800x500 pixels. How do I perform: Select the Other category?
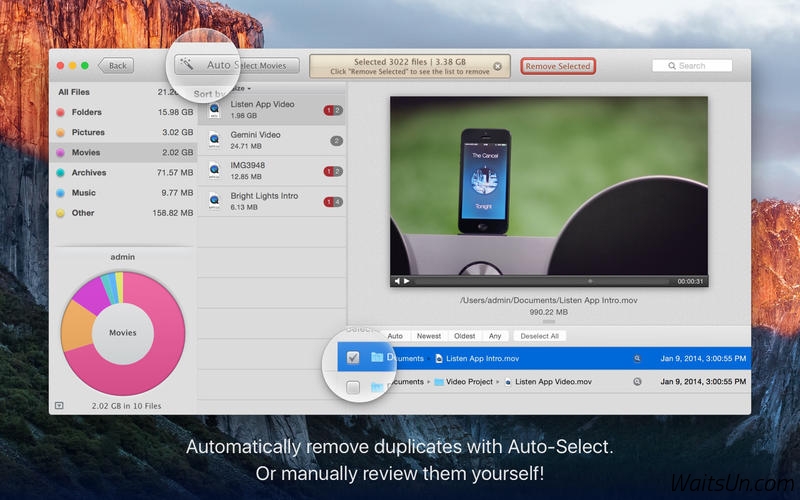coord(125,213)
